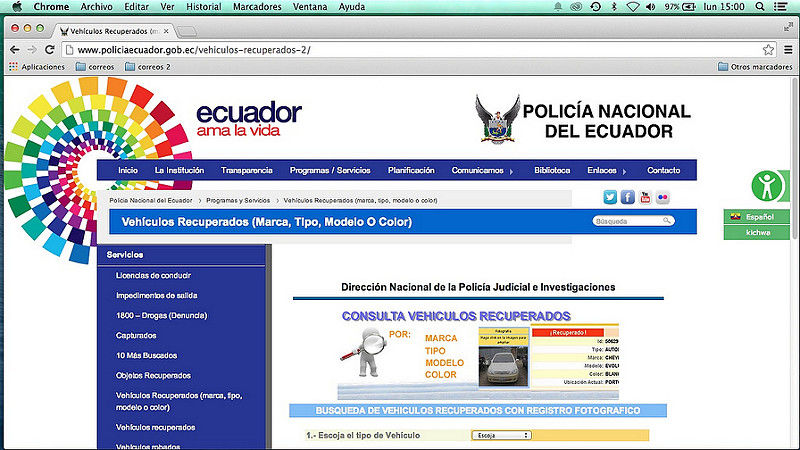The image size is (800, 450).
Task: Switch language to kichwa
Action: tap(757, 232)
